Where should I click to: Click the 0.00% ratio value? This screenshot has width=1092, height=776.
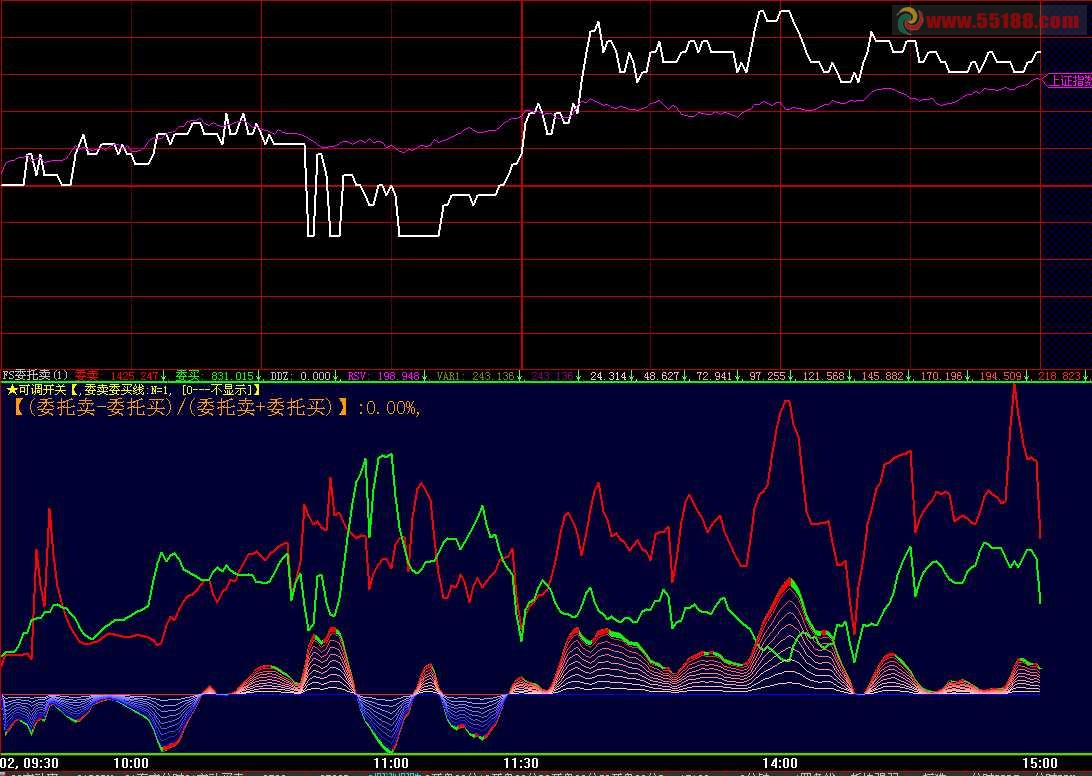click(x=391, y=408)
